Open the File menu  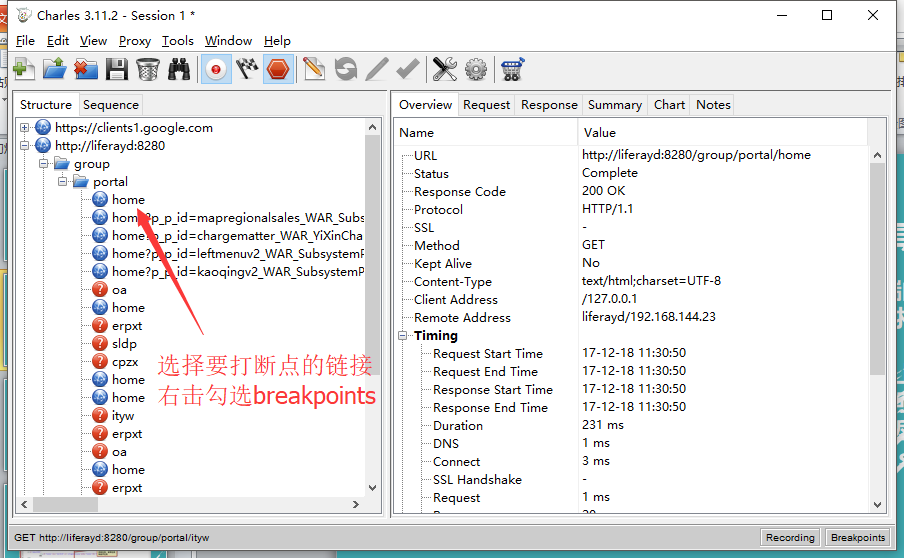tap(25, 41)
